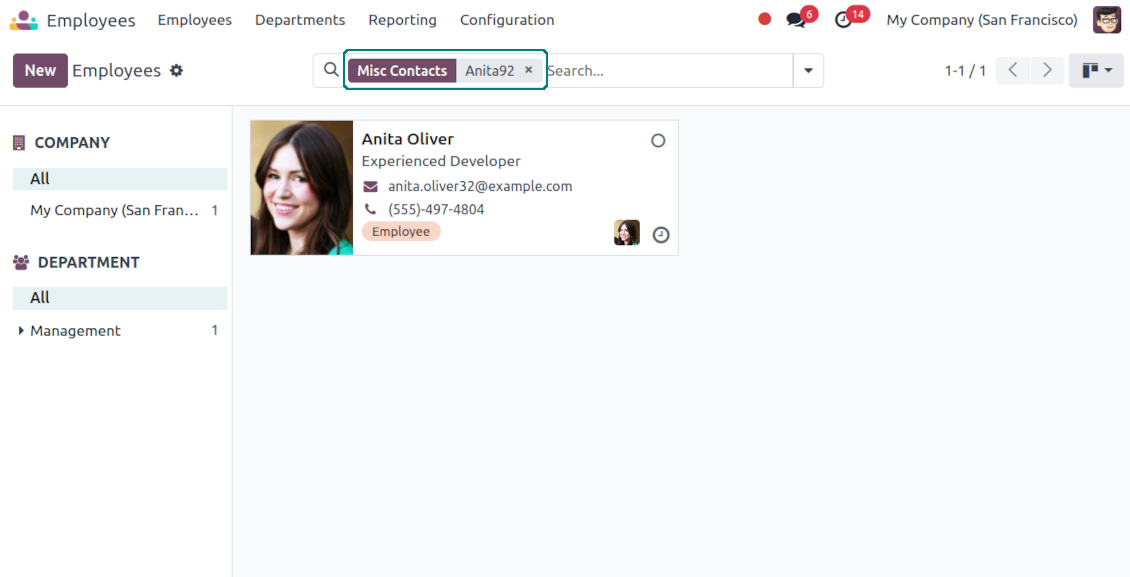This screenshot has width=1130, height=577.
Task: Click the Search input field
Action: coord(665,71)
